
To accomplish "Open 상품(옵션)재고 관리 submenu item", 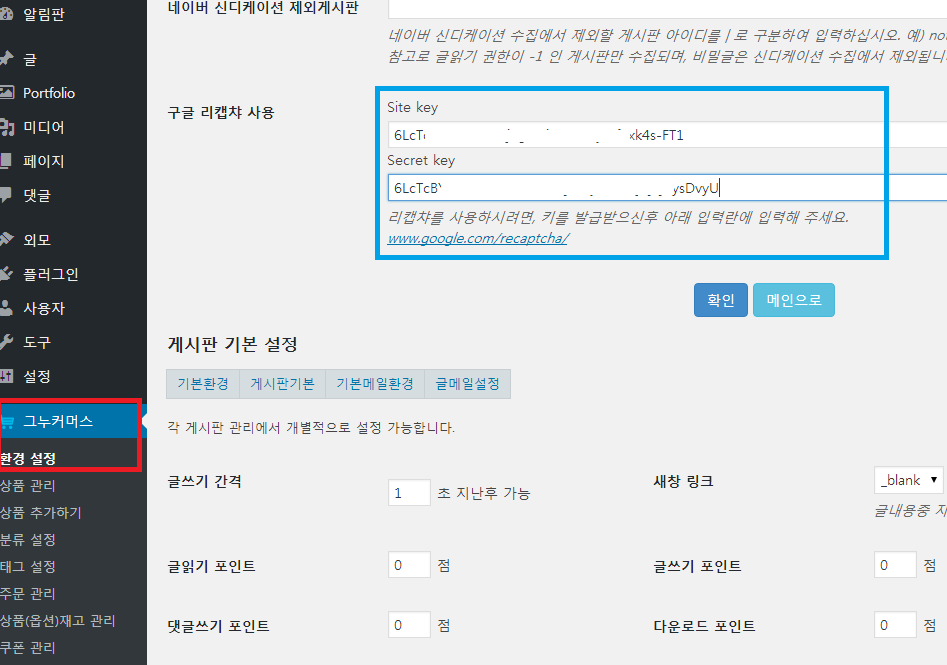I will 57,620.
